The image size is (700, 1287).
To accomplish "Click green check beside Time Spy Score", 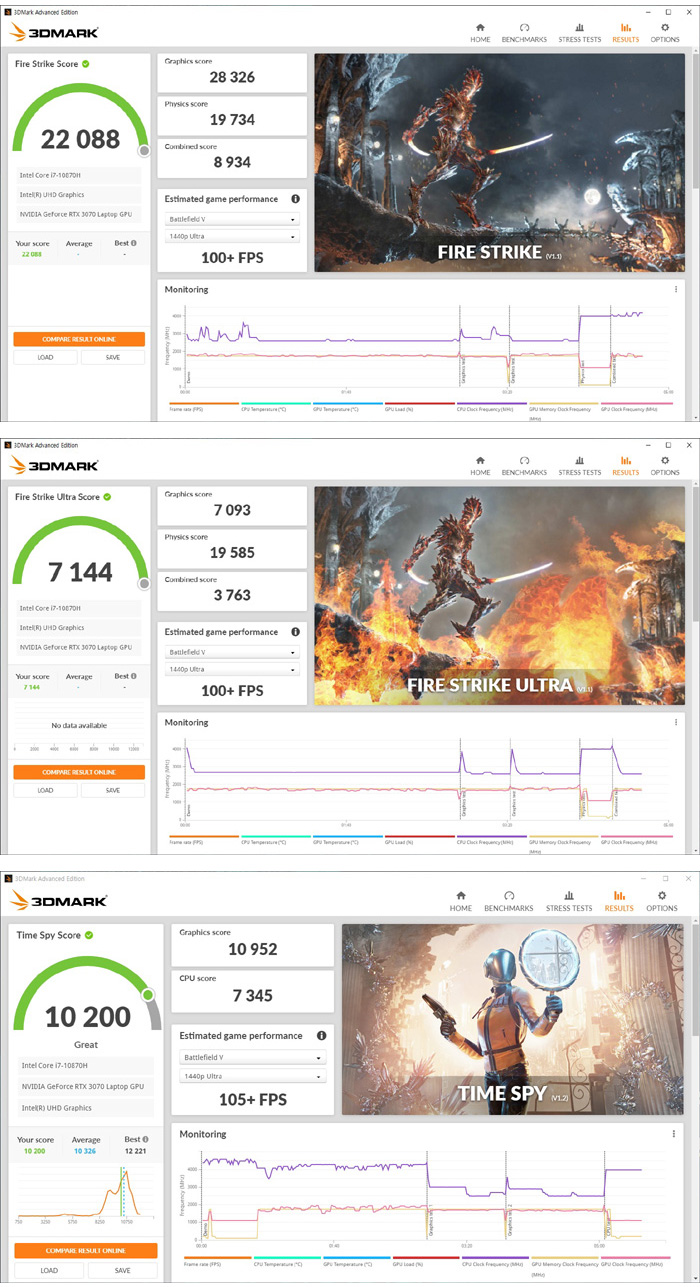I will pos(89,935).
